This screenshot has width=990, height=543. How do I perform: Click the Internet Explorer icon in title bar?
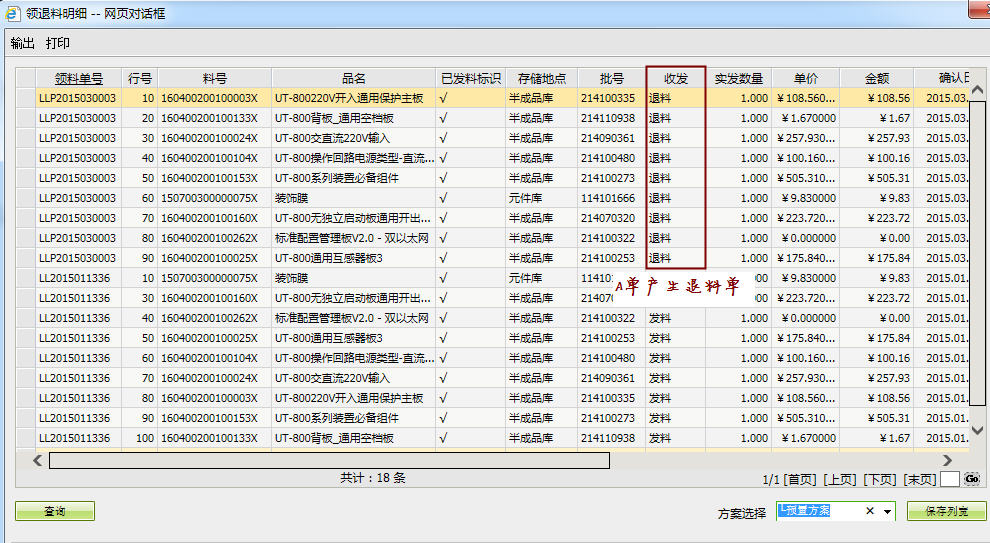13,13
